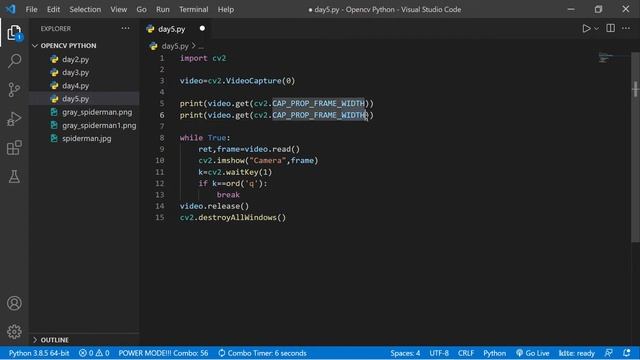Click the VS Code logo icon
Image resolution: width=640 pixels, height=360 pixels.
pos(11,9)
